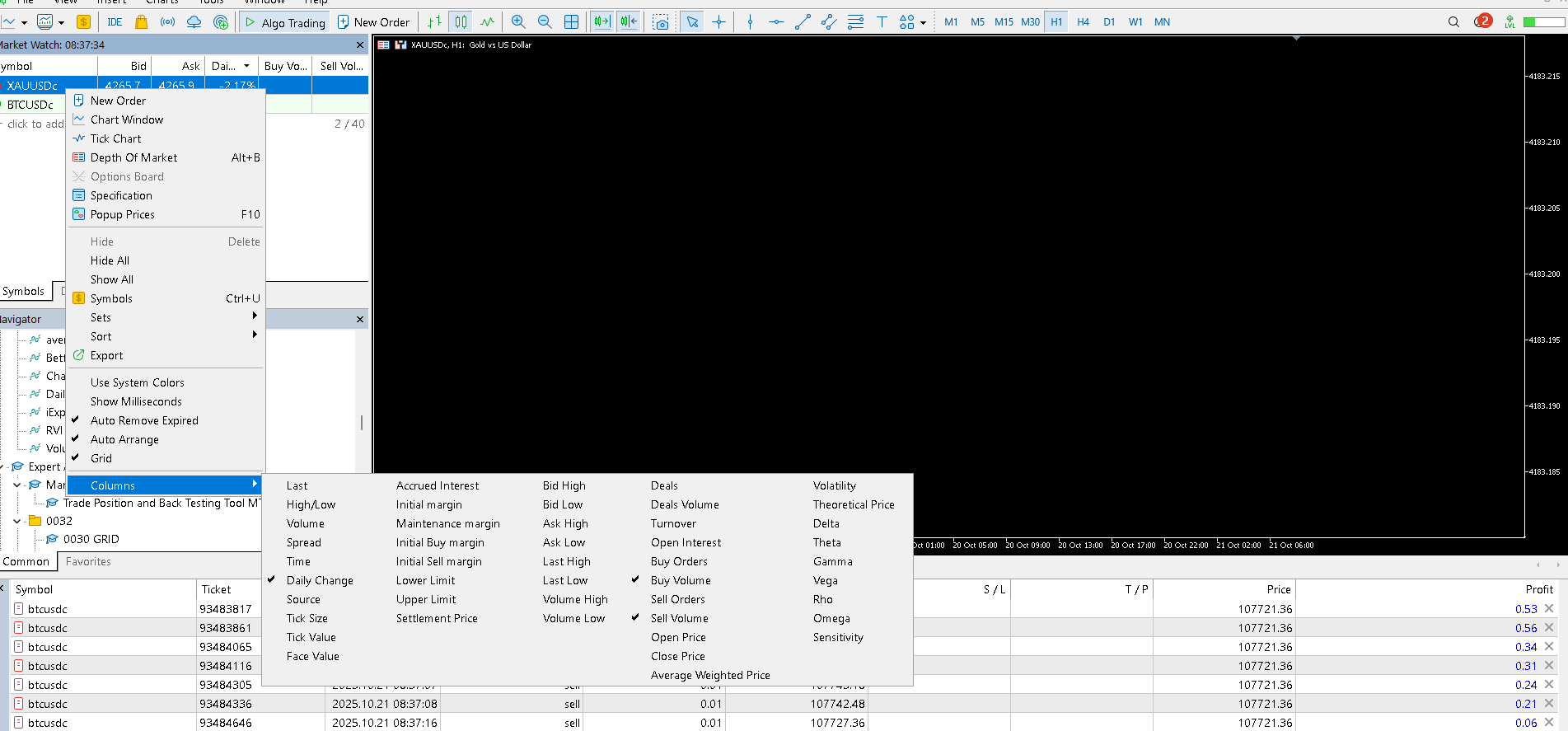Toggle chart auto scroll icon

click(602, 22)
